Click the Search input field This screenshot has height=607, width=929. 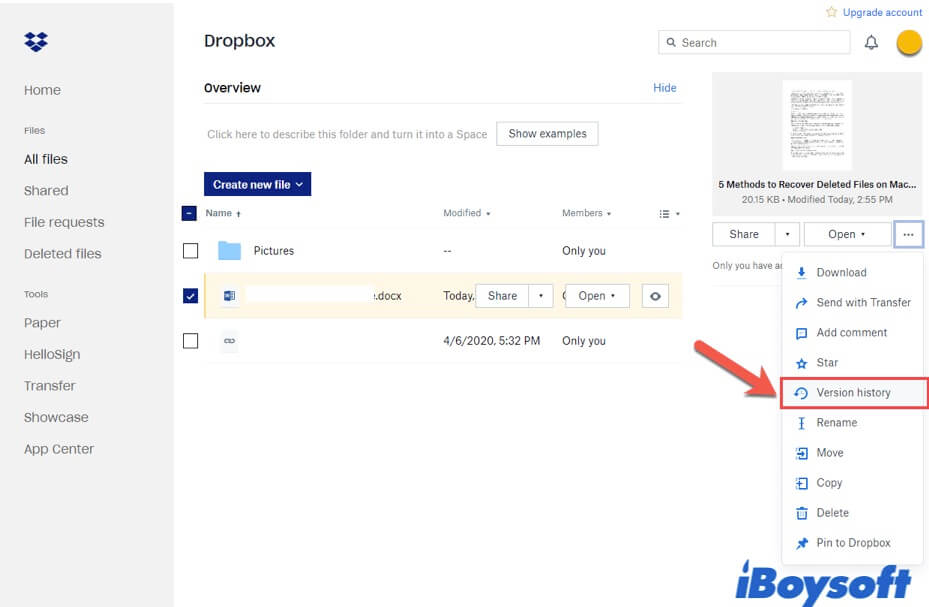tap(760, 43)
